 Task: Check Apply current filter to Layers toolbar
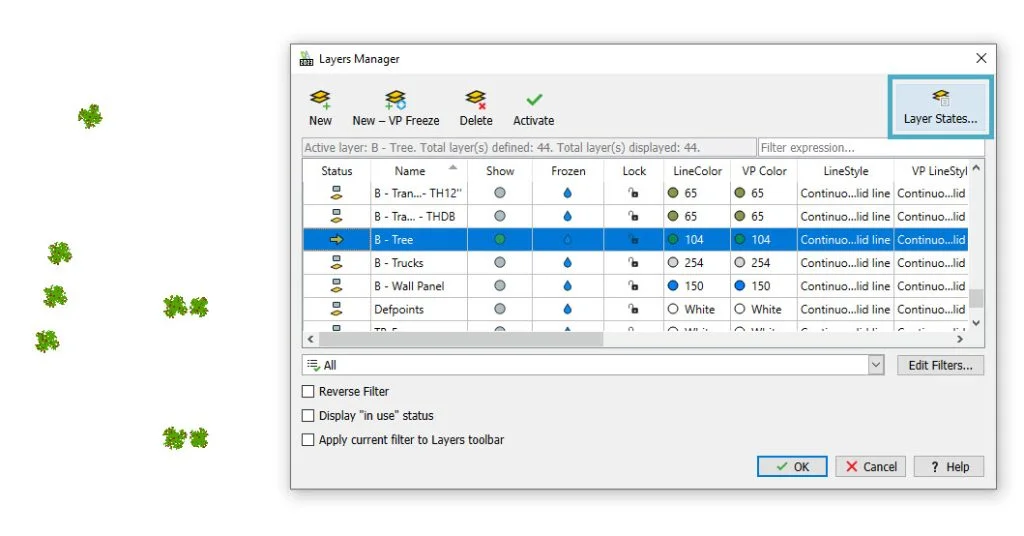308,440
